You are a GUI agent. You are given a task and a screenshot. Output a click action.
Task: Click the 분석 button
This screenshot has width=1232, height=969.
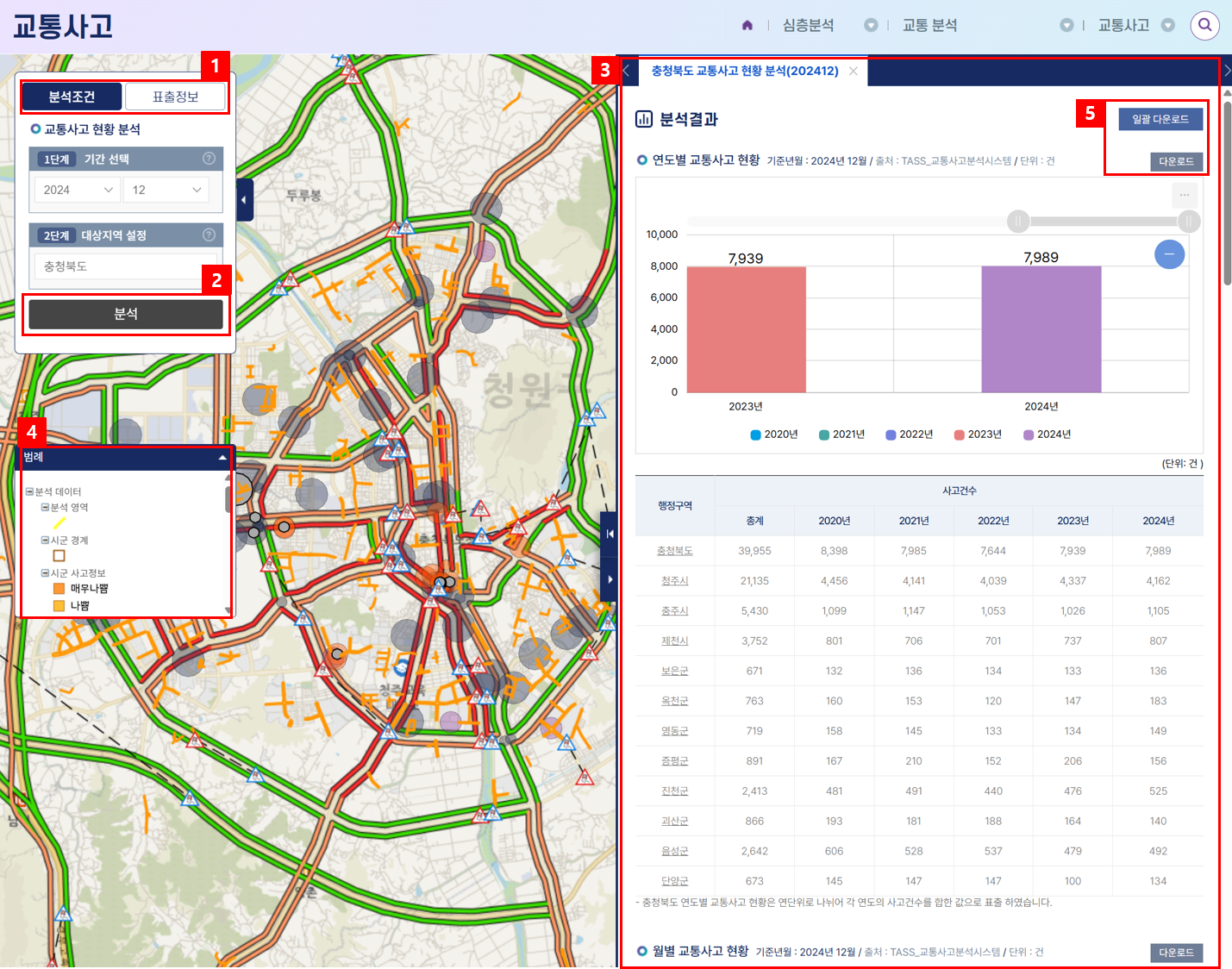pos(126,315)
